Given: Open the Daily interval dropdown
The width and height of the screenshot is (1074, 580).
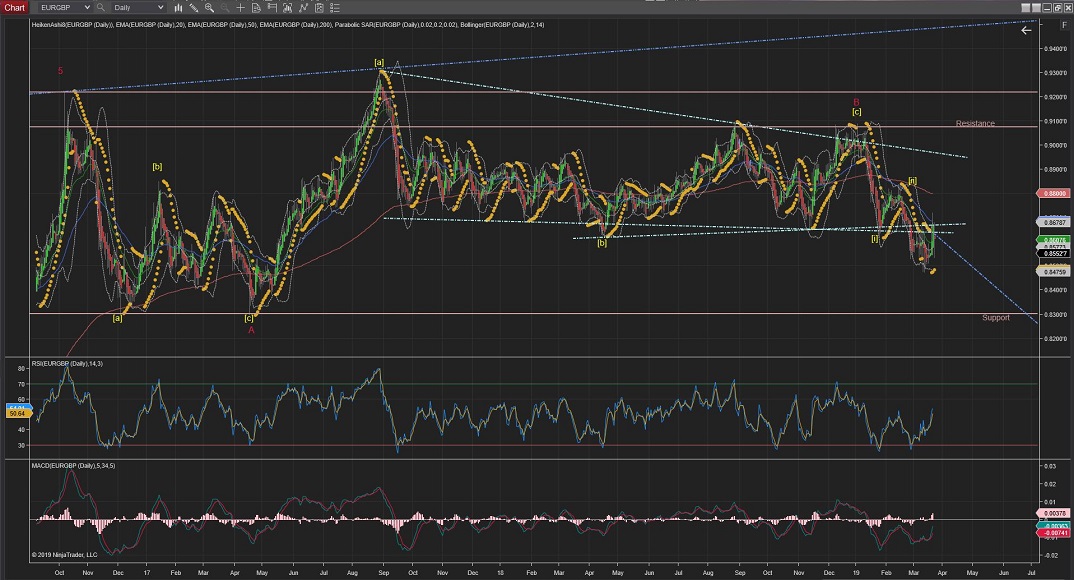Looking at the screenshot, I should [x=139, y=8].
